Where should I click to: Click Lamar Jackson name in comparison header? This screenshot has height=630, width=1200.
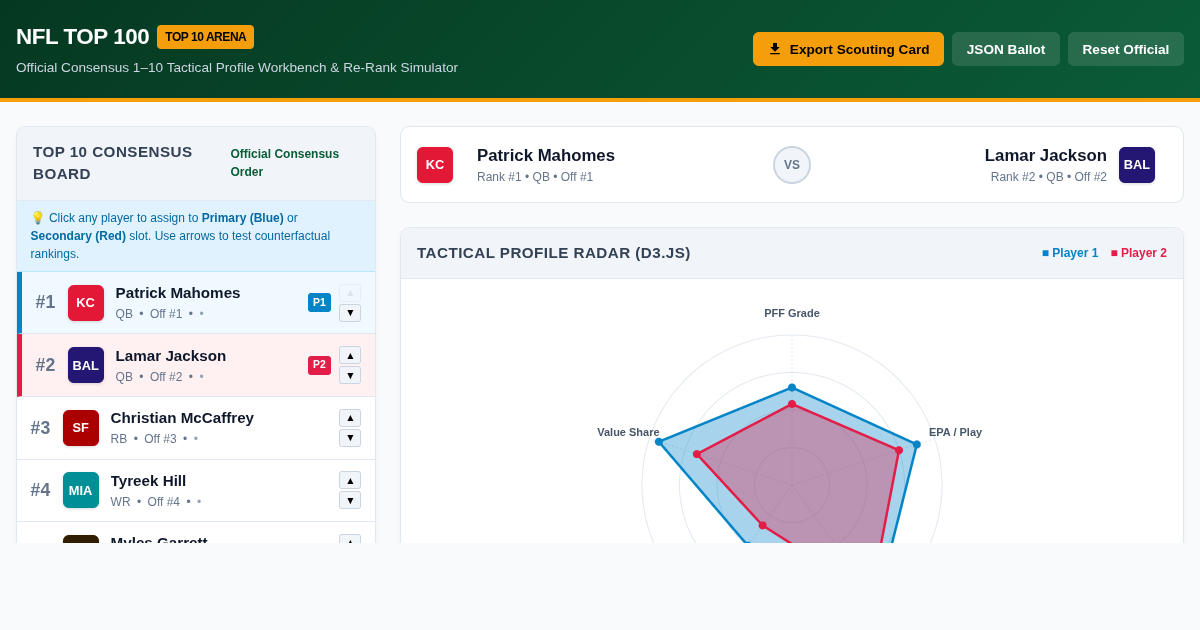click(x=1046, y=156)
